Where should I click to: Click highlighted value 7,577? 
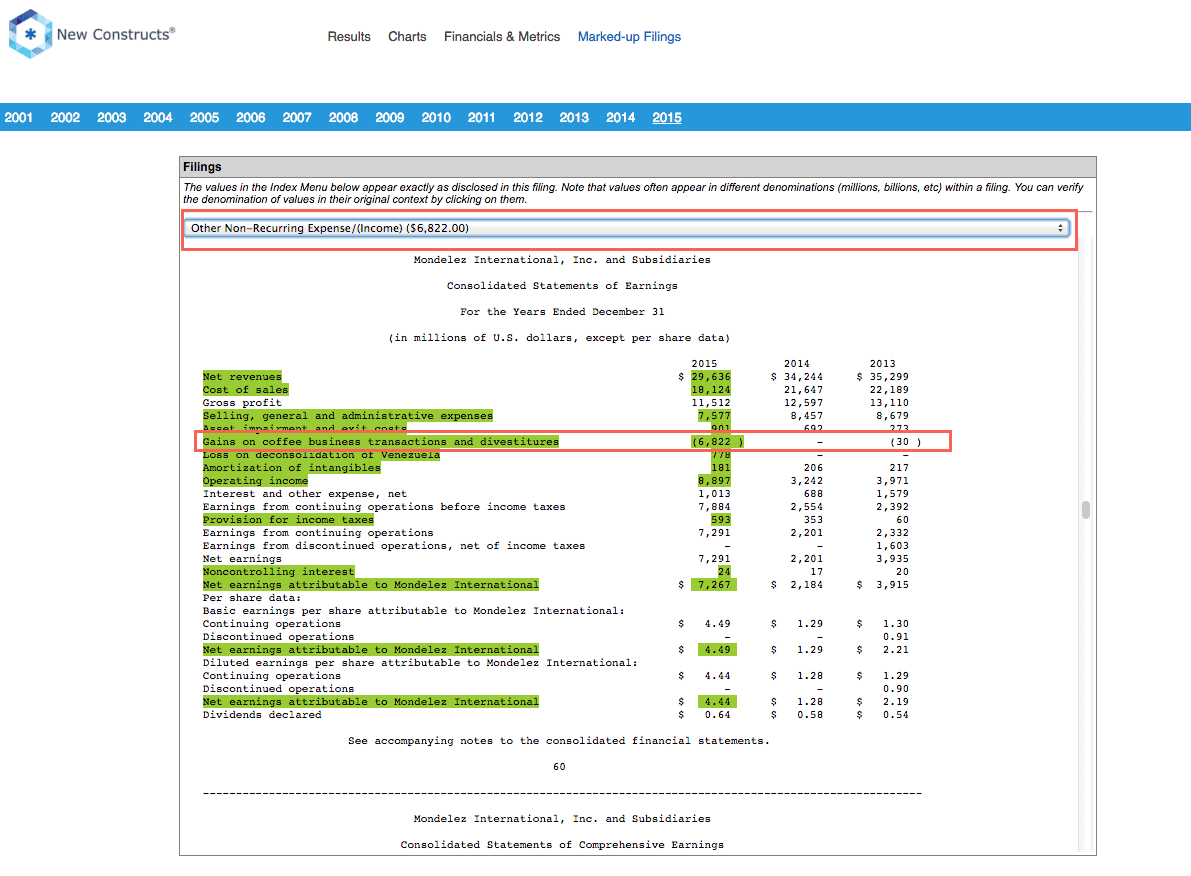pos(714,416)
